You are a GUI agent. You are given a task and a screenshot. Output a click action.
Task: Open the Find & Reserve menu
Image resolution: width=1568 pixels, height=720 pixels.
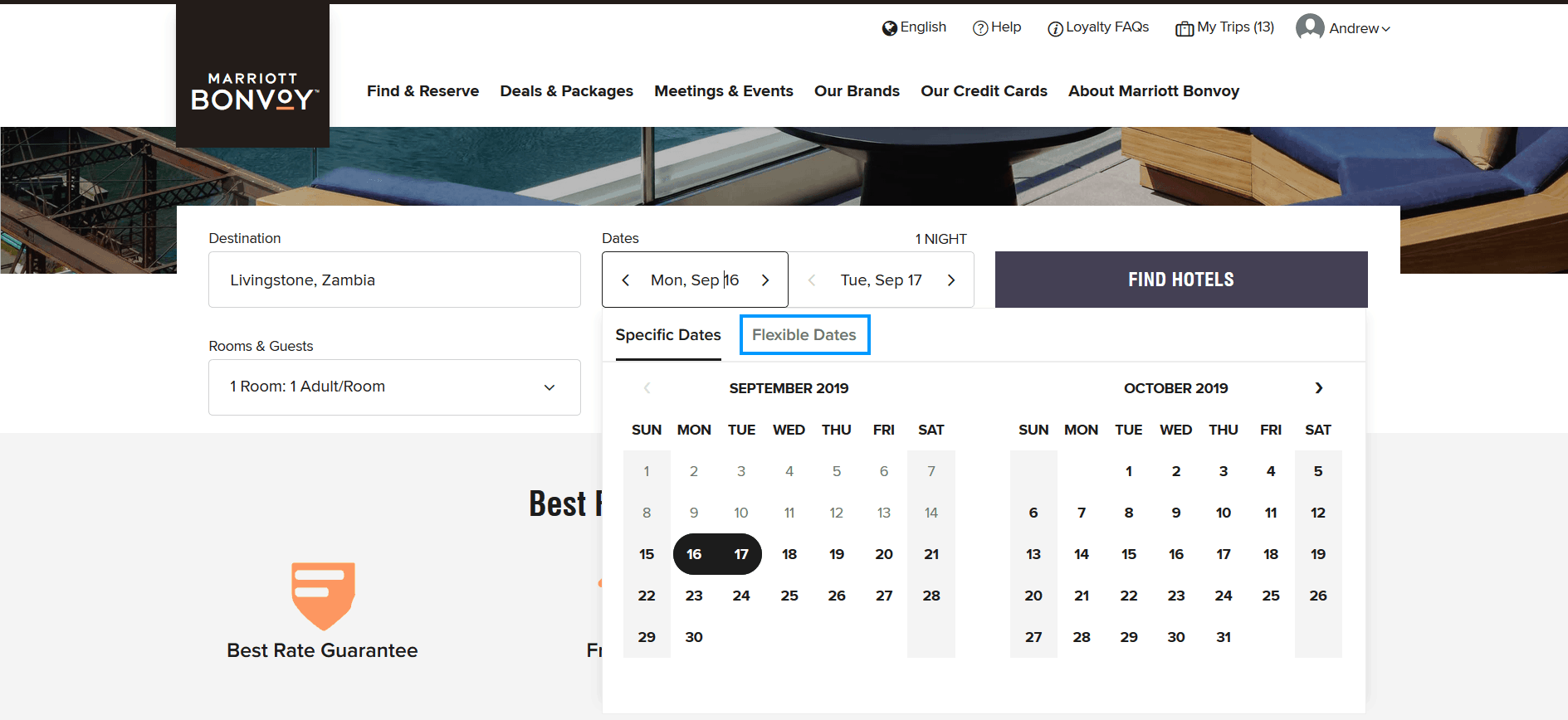click(423, 91)
